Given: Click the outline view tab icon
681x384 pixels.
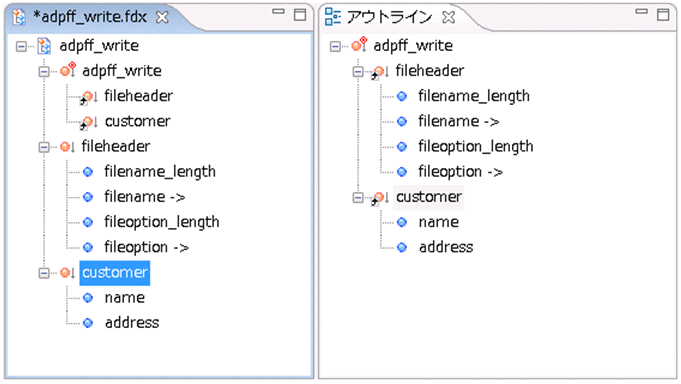Looking at the screenshot, I should [333, 17].
